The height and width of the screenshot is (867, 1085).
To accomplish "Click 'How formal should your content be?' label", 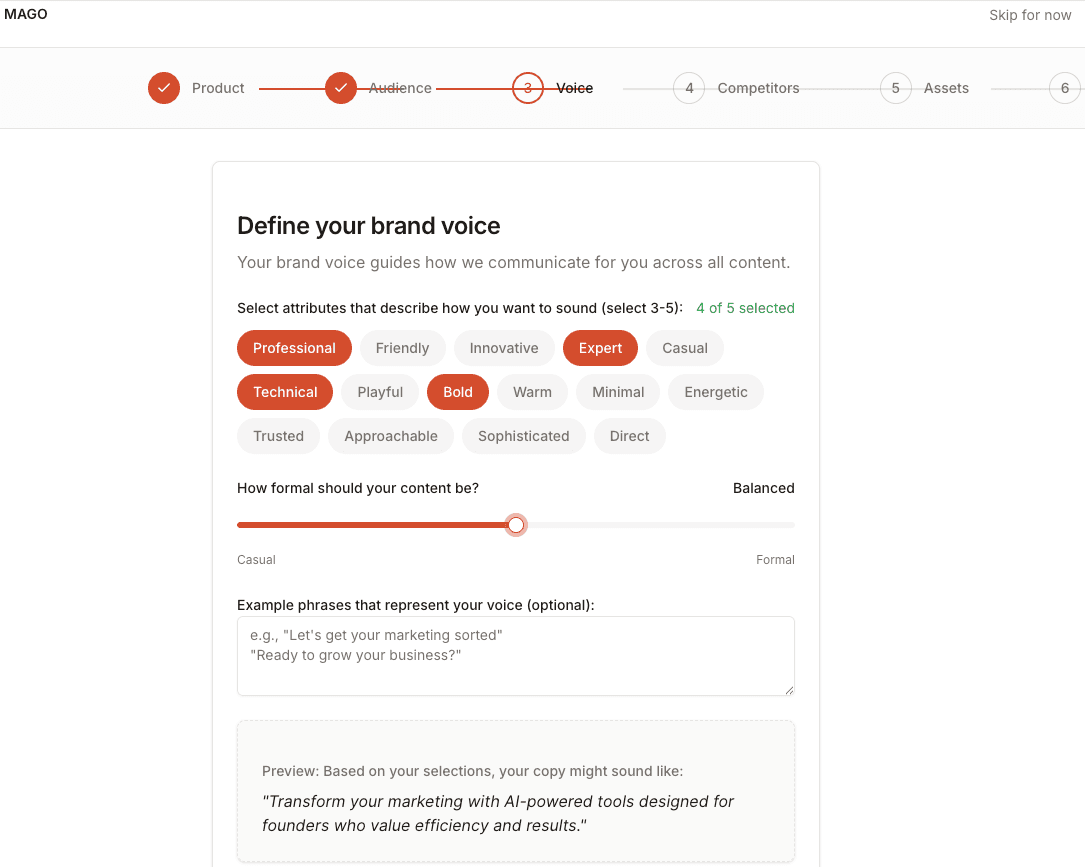I will [x=358, y=489].
